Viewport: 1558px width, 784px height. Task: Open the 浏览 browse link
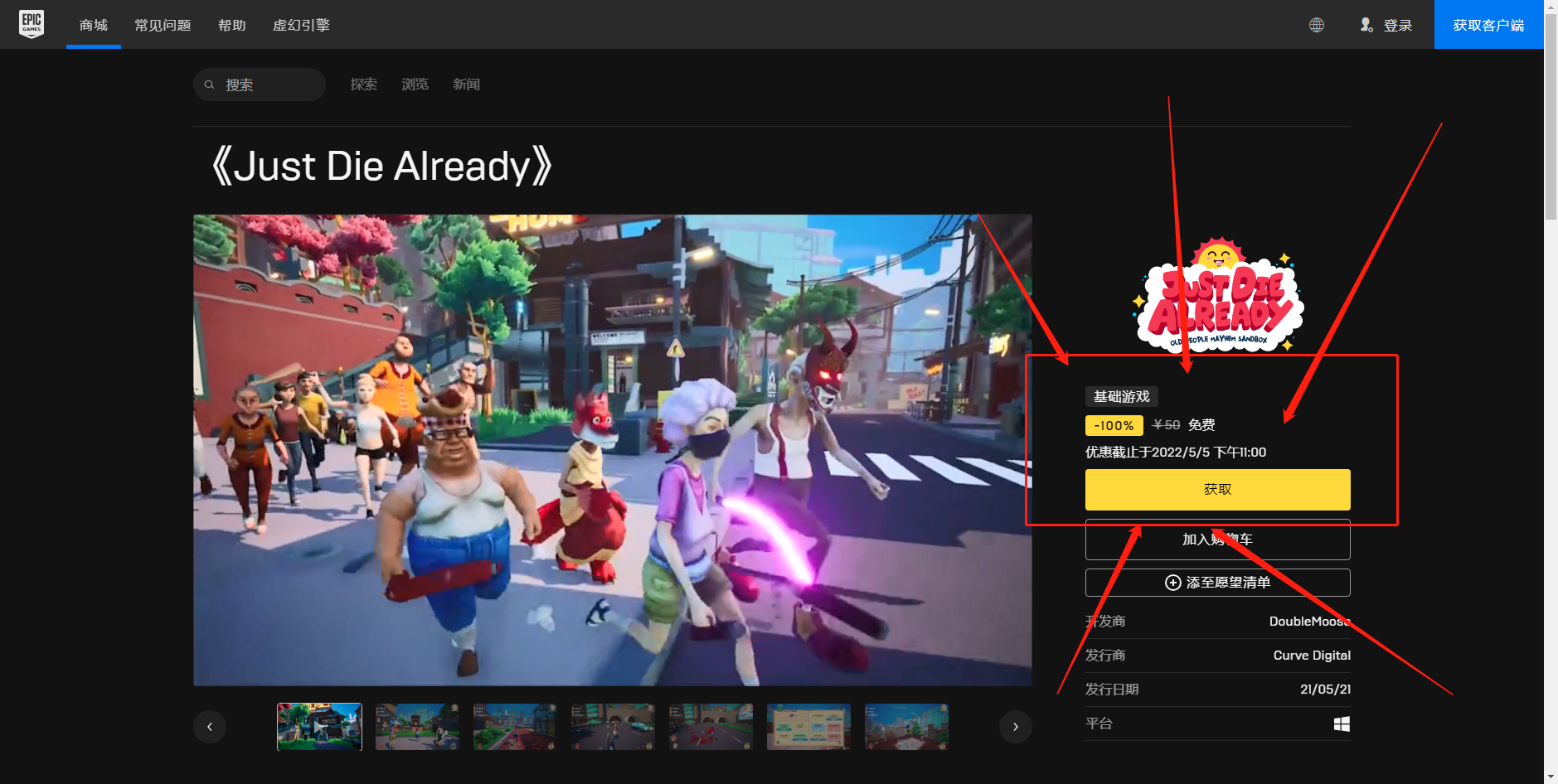pos(415,85)
